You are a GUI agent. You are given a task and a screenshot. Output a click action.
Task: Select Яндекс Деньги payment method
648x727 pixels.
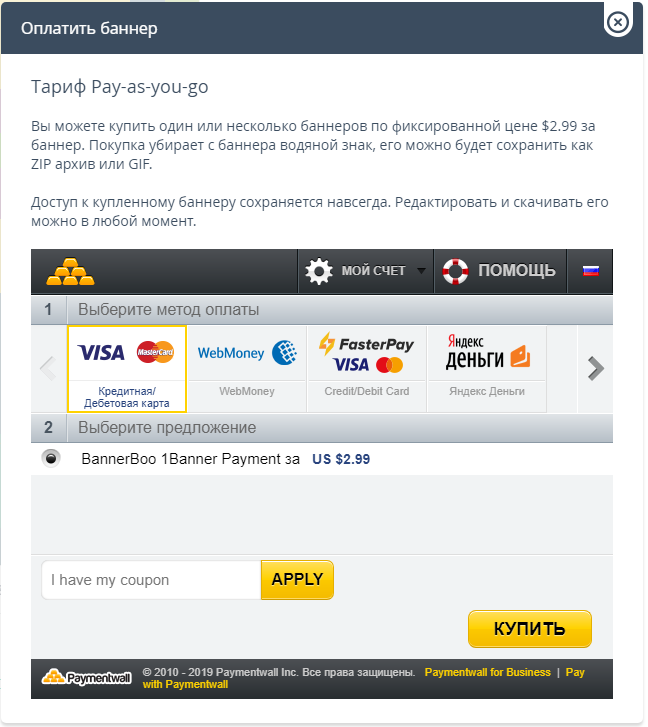tap(487, 369)
